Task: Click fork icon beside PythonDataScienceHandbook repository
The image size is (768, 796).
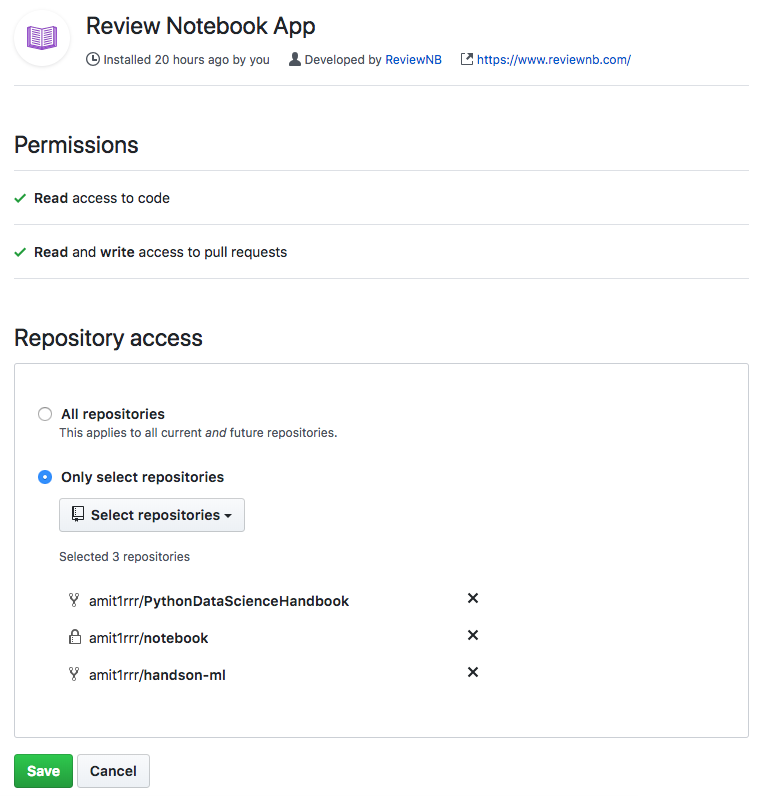Action: pyautogui.click(x=74, y=601)
